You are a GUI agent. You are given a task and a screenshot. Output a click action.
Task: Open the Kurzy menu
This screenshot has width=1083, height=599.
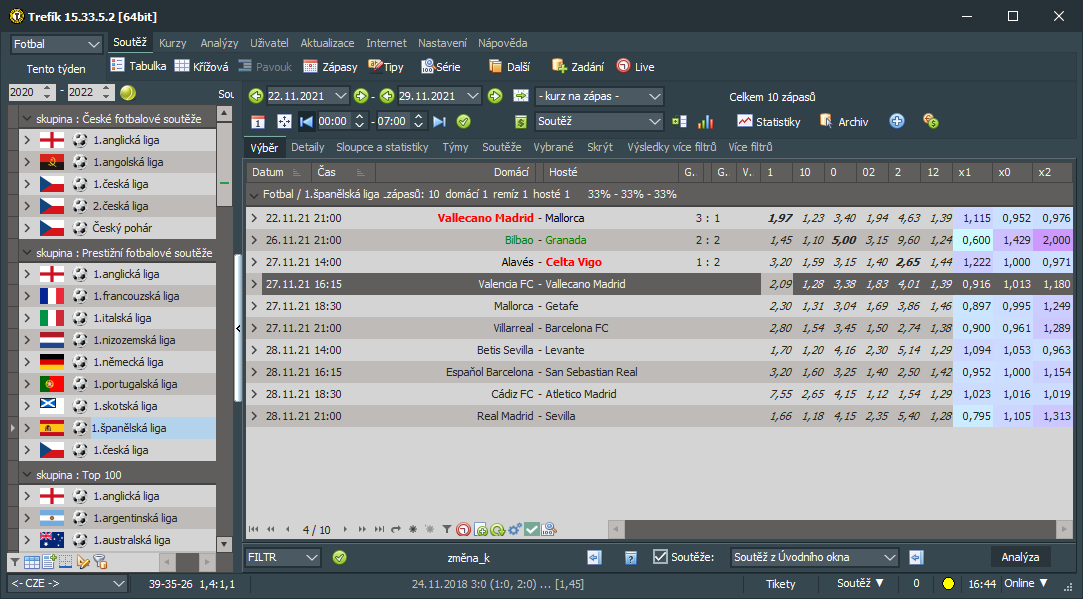point(173,43)
